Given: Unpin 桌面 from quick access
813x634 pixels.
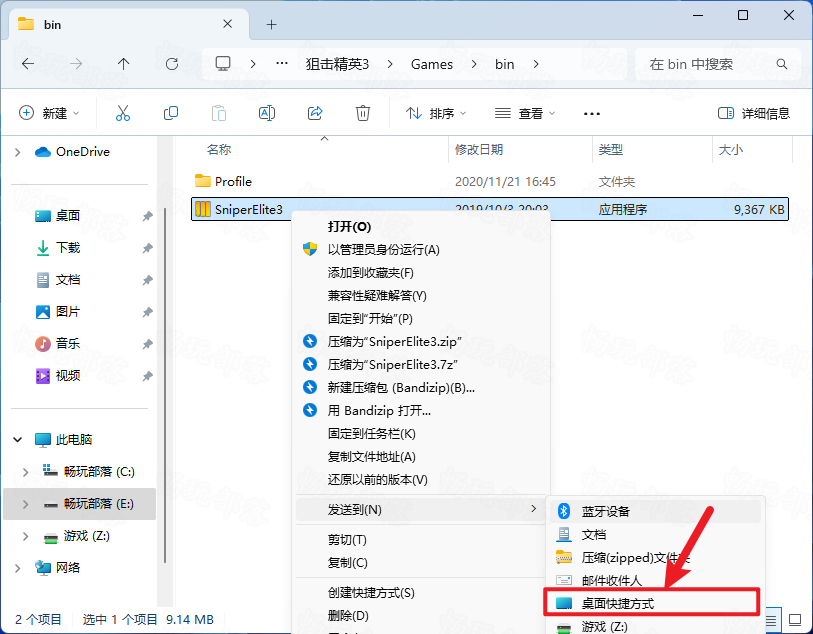Looking at the screenshot, I should click(x=148, y=216).
